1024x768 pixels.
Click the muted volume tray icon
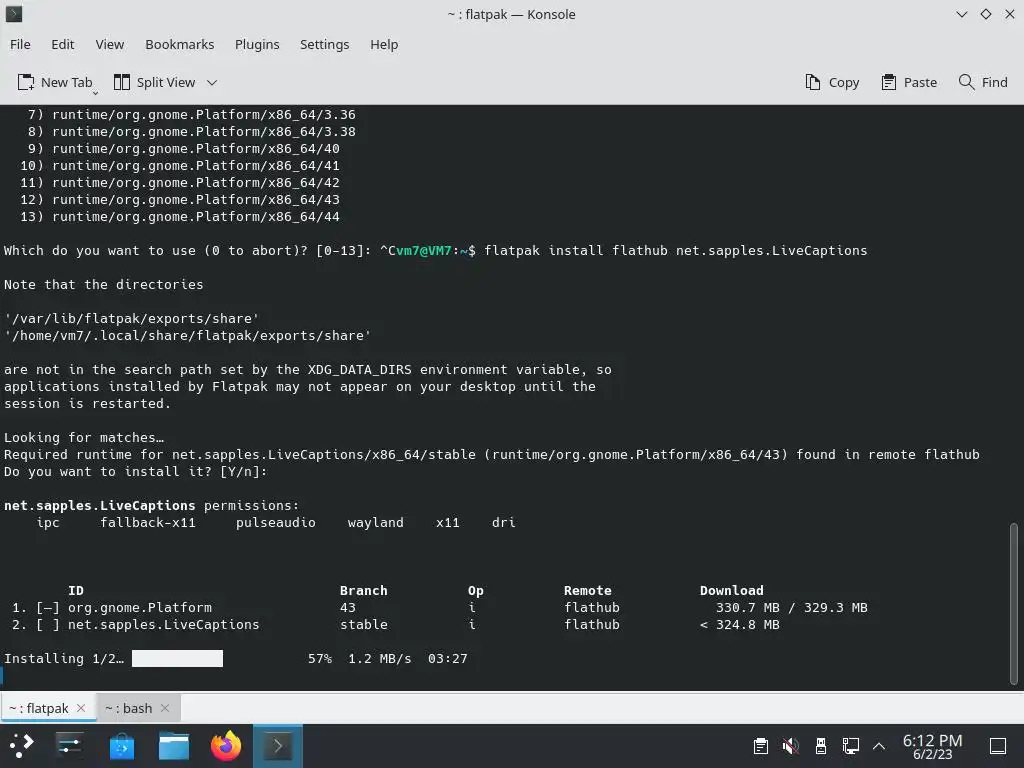[790, 746]
